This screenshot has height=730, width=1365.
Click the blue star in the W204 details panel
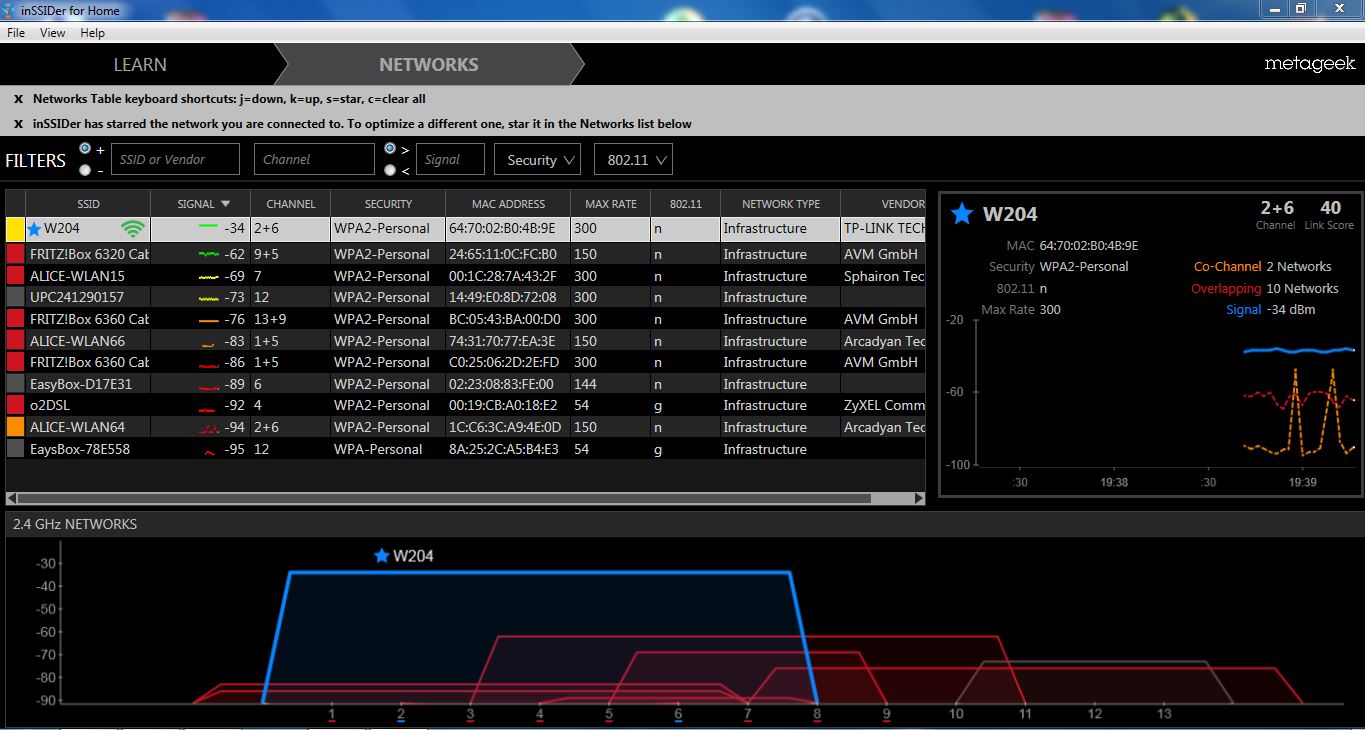[x=962, y=213]
